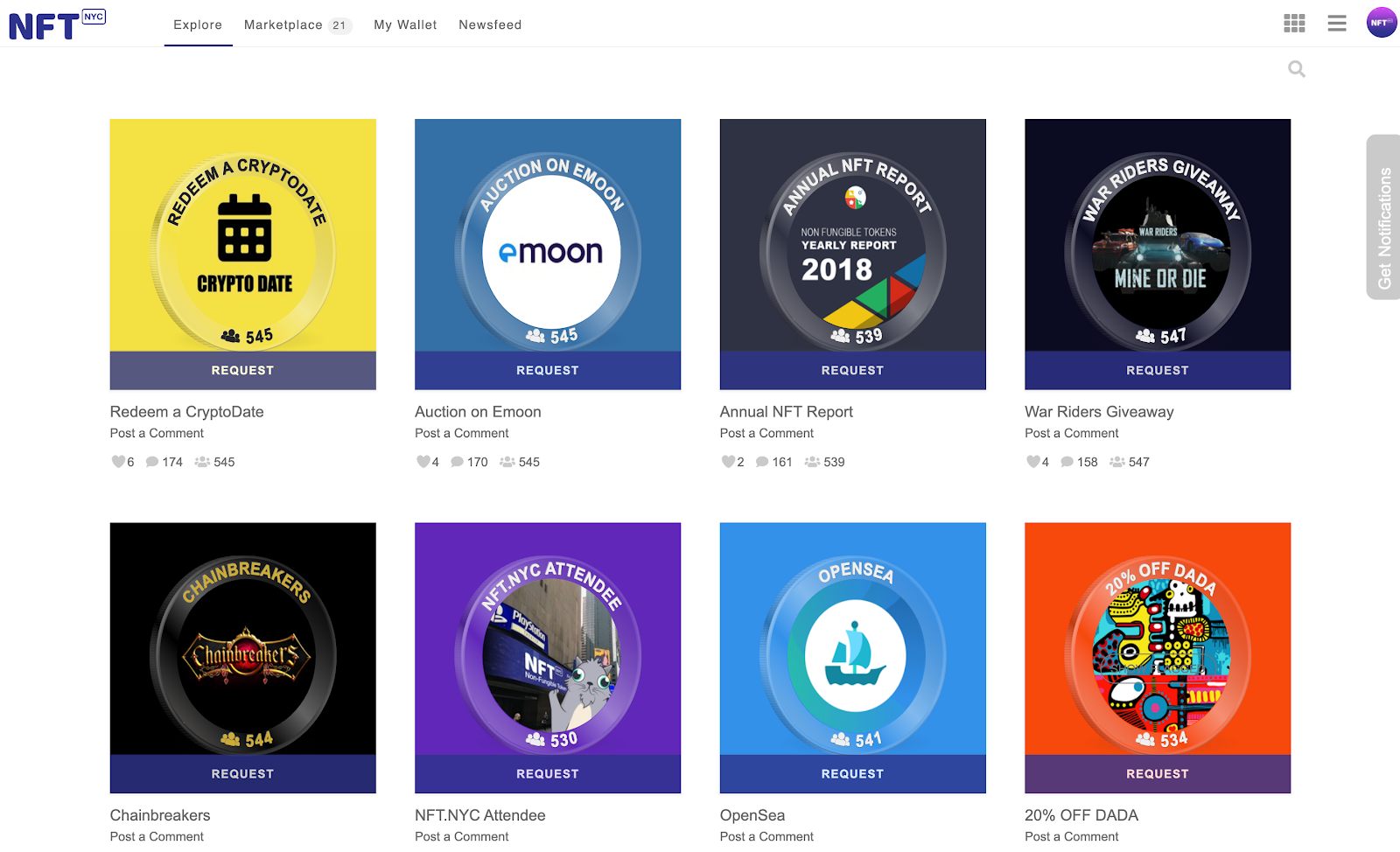Viewport: 1400px width, 852px height.
Task: Open the Get Notifications side tab
Action: 1383,217
